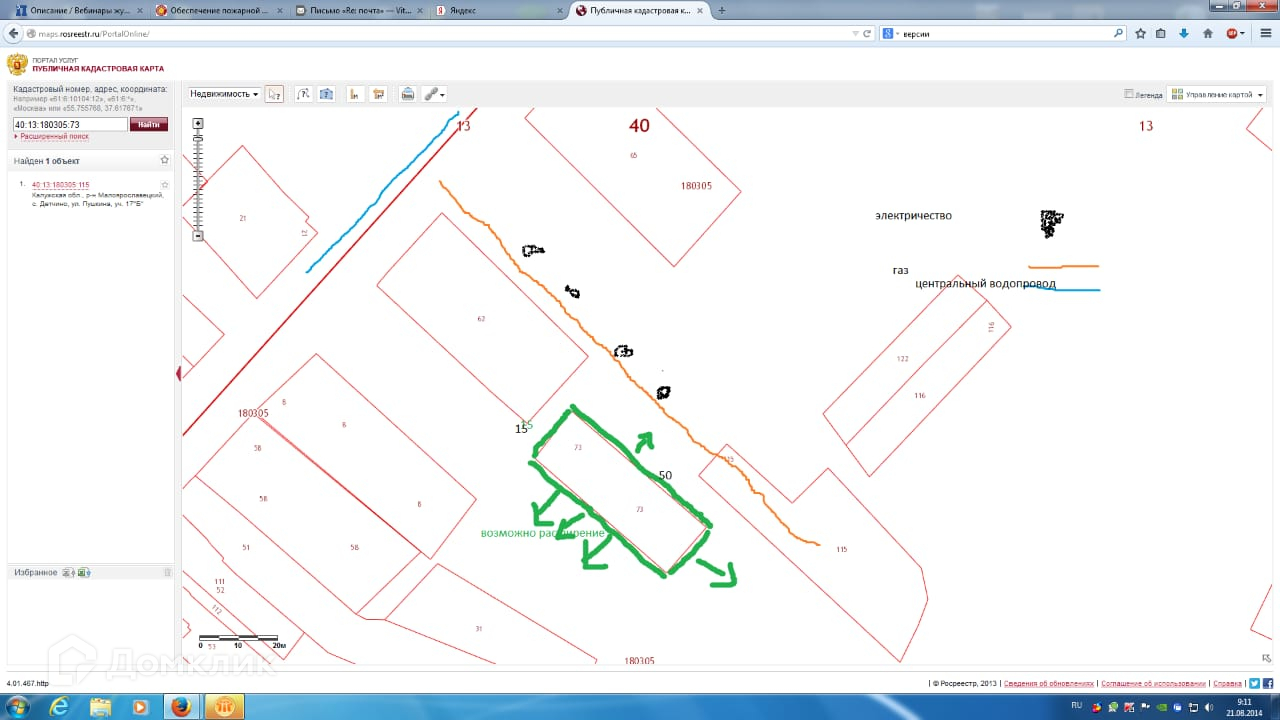Select the identify object cursor tool
Image resolution: width=1280 pixels, height=720 pixels.
pyautogui.click(x=274, y=94)
